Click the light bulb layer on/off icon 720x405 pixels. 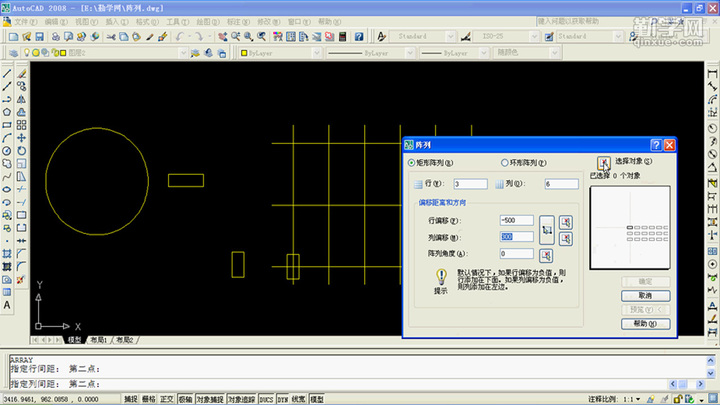click(x=27, y=53)
